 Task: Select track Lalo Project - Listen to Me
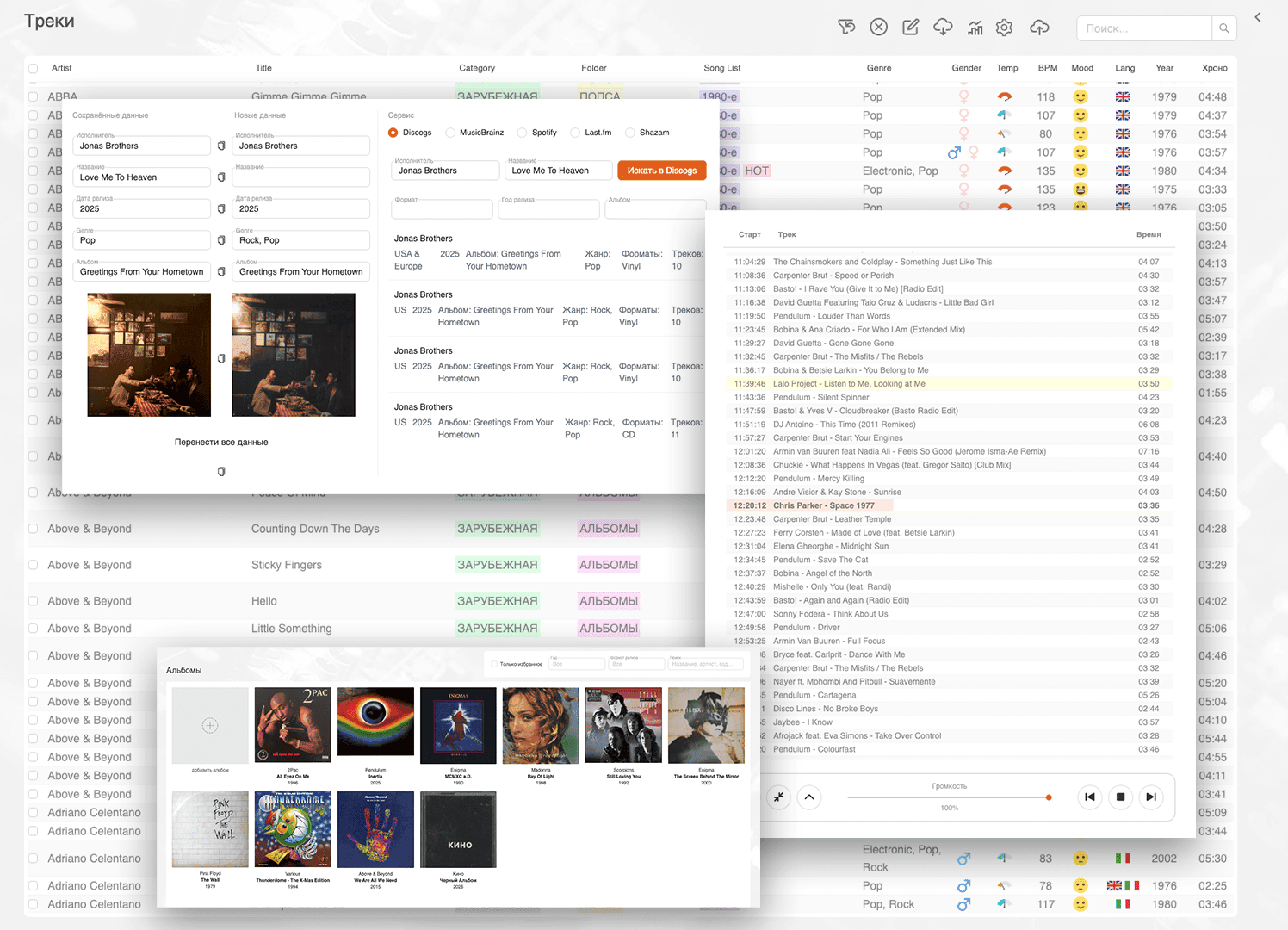point(949,384)
